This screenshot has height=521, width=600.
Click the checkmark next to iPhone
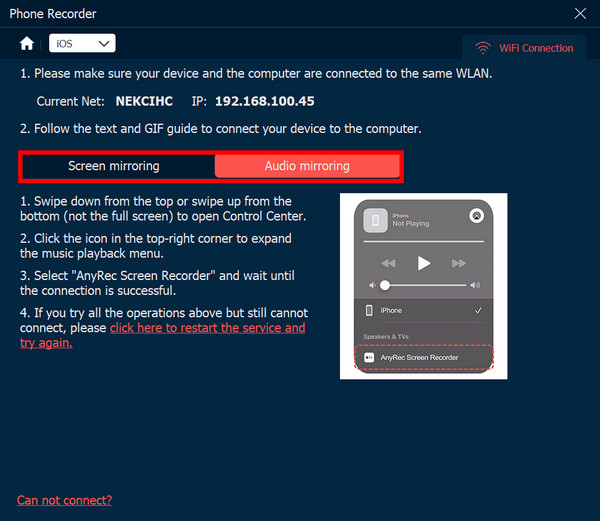point(477,311)
